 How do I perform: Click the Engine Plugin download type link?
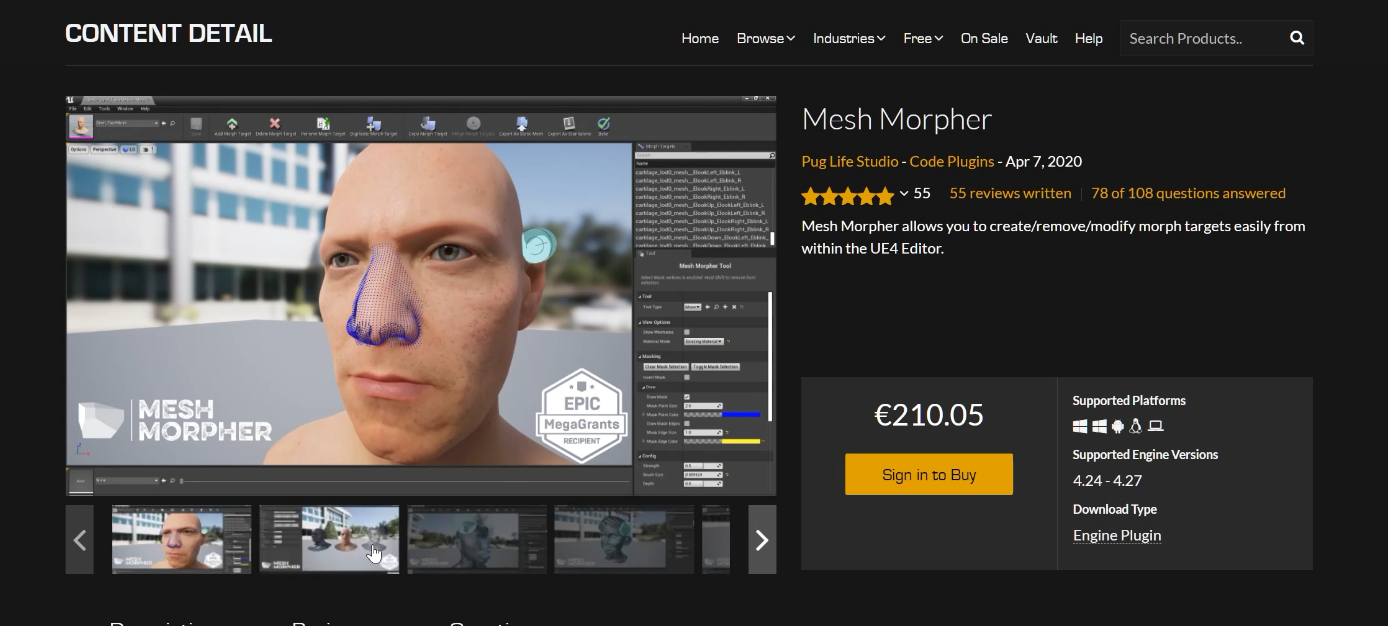coord(1117,535)
